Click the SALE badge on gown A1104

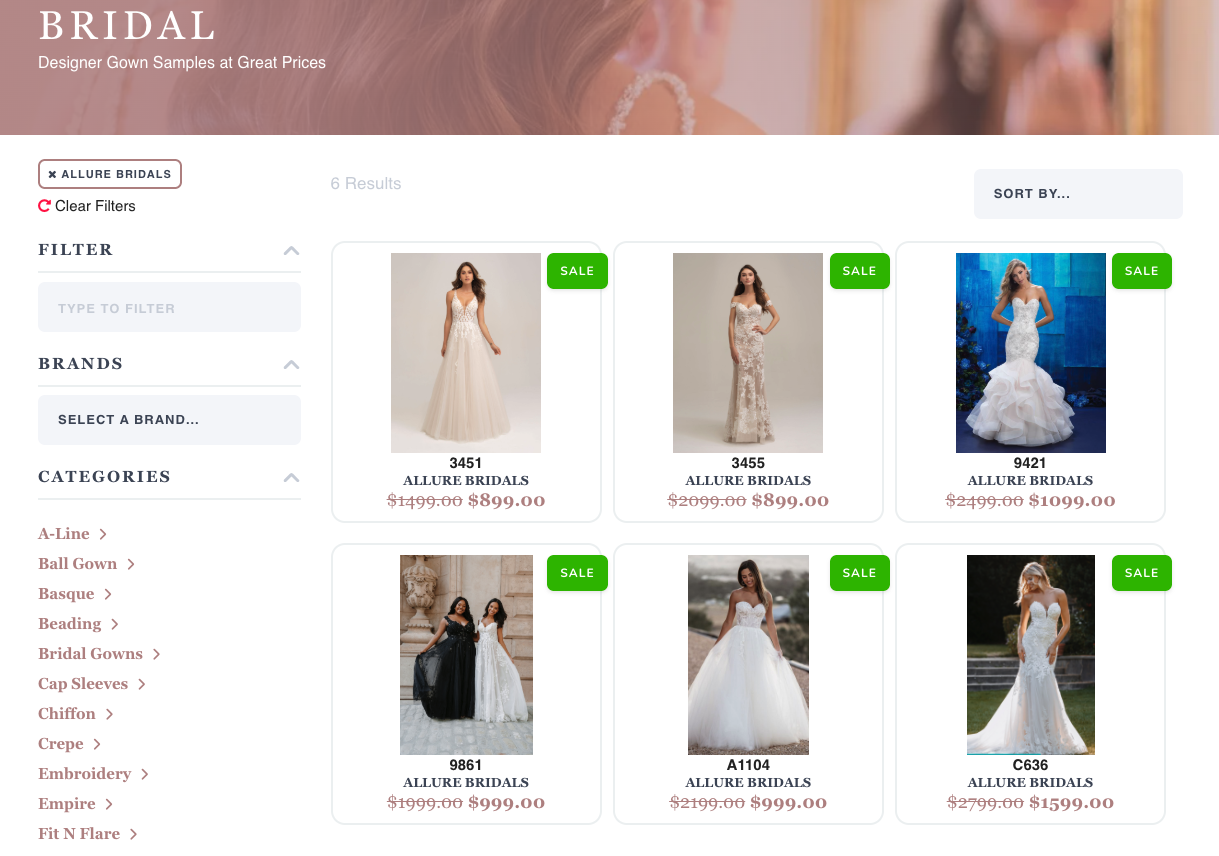coord(860,573)
